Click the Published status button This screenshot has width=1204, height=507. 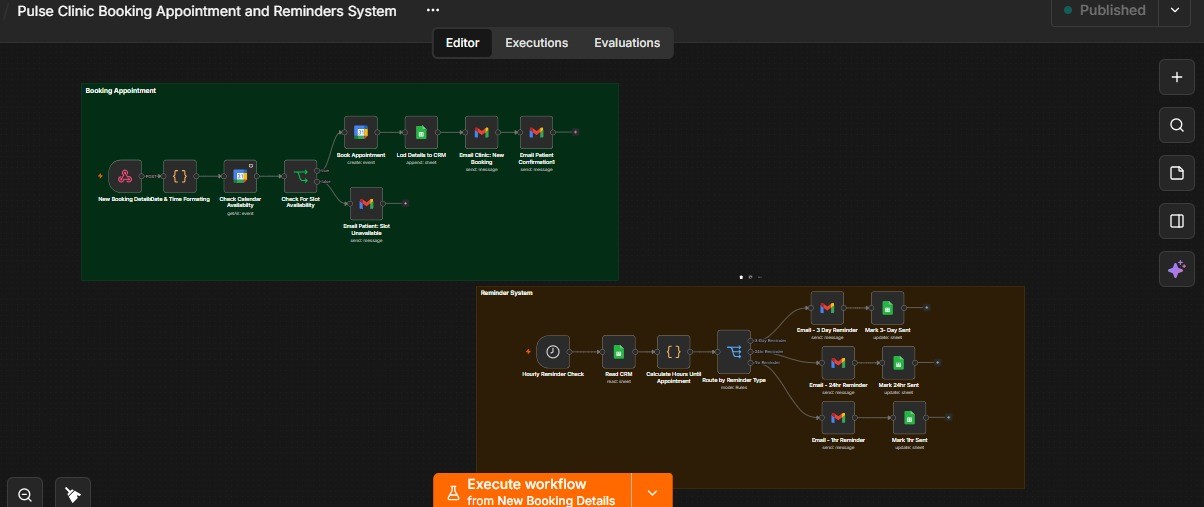[x=1105, y=10]
